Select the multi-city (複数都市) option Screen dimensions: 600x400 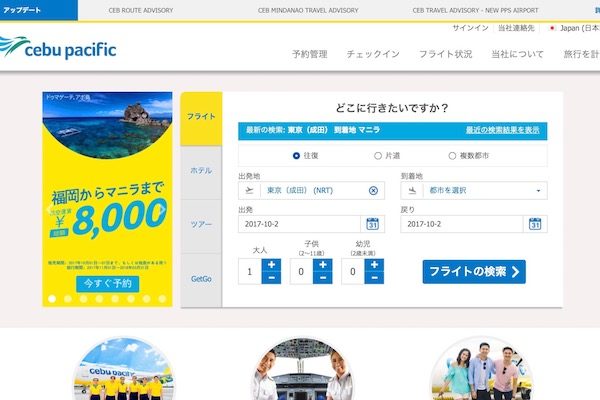pyautogui.click(x=452, y=156)
